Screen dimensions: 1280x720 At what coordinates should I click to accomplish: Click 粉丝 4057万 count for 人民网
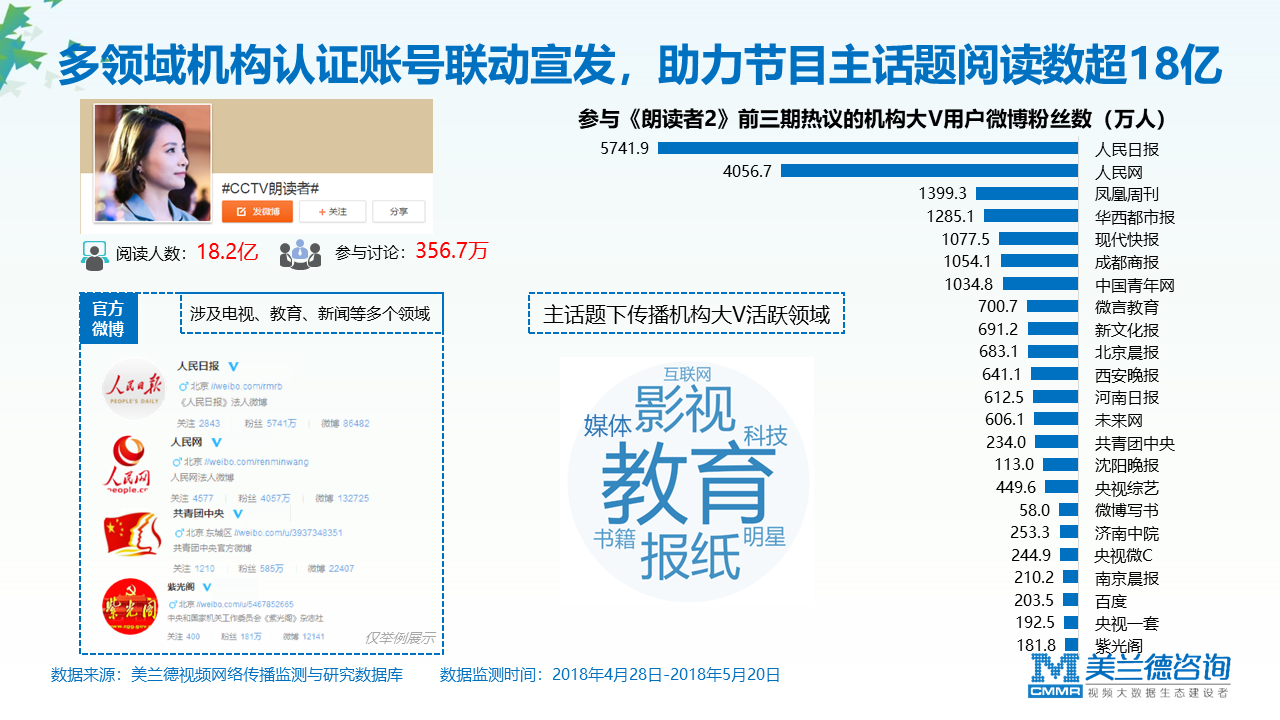[265, 498]
